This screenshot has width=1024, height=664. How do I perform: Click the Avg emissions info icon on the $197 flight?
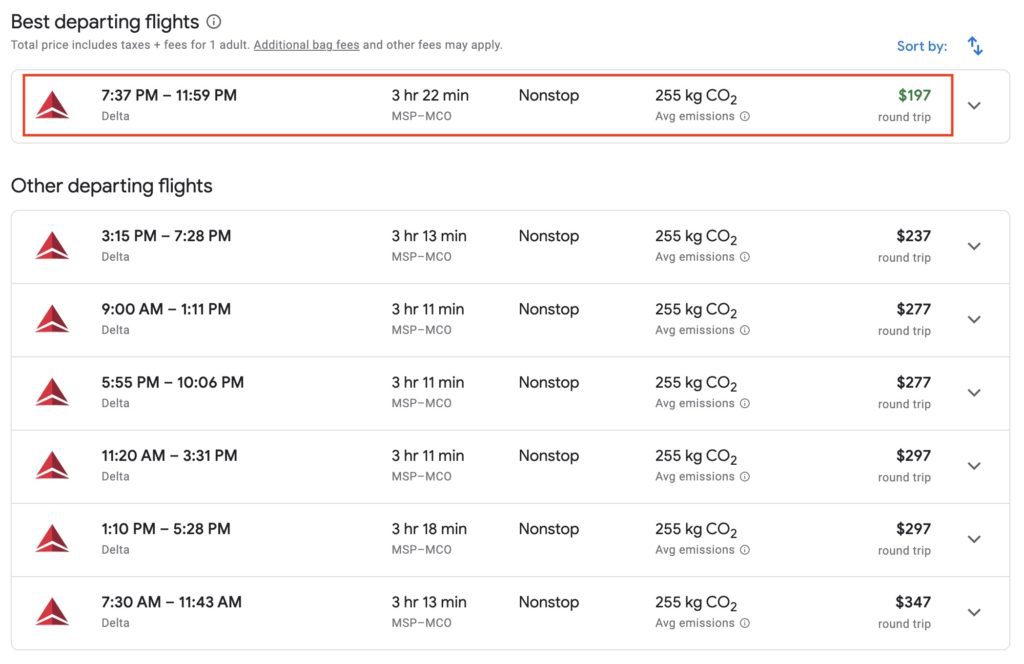745,118
